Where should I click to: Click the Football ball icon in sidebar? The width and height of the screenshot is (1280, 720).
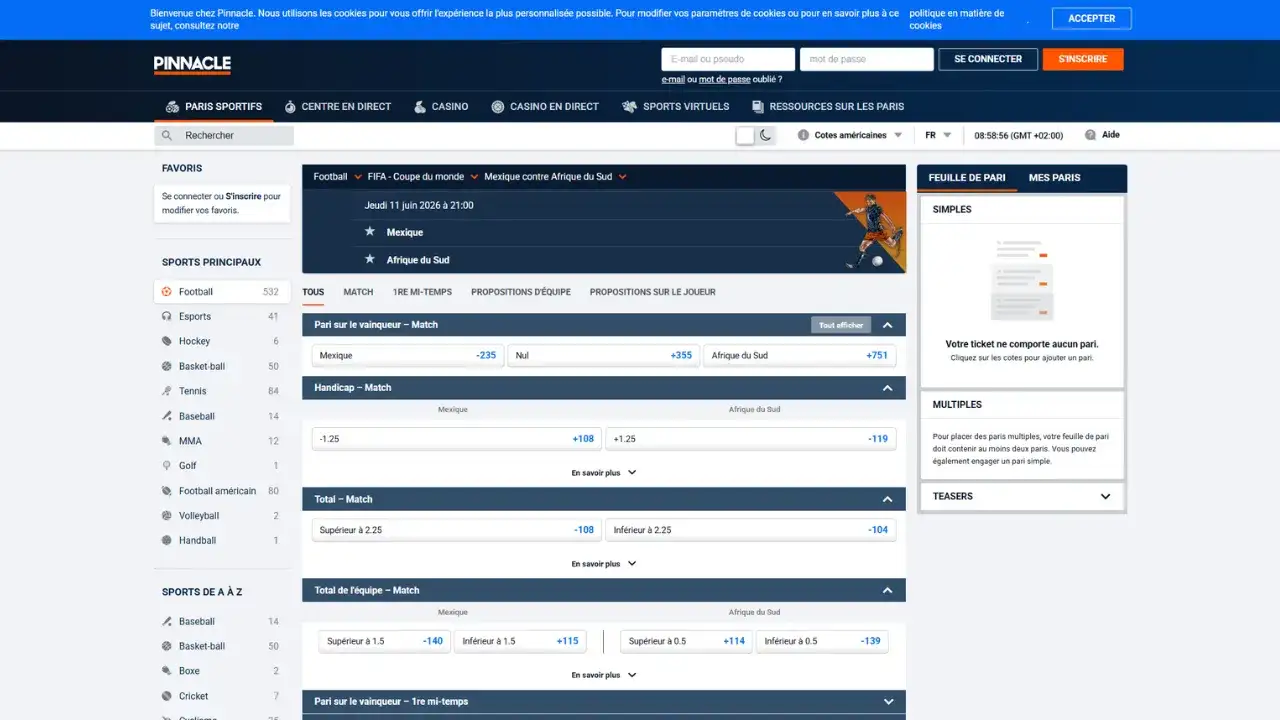coord(167,292)
